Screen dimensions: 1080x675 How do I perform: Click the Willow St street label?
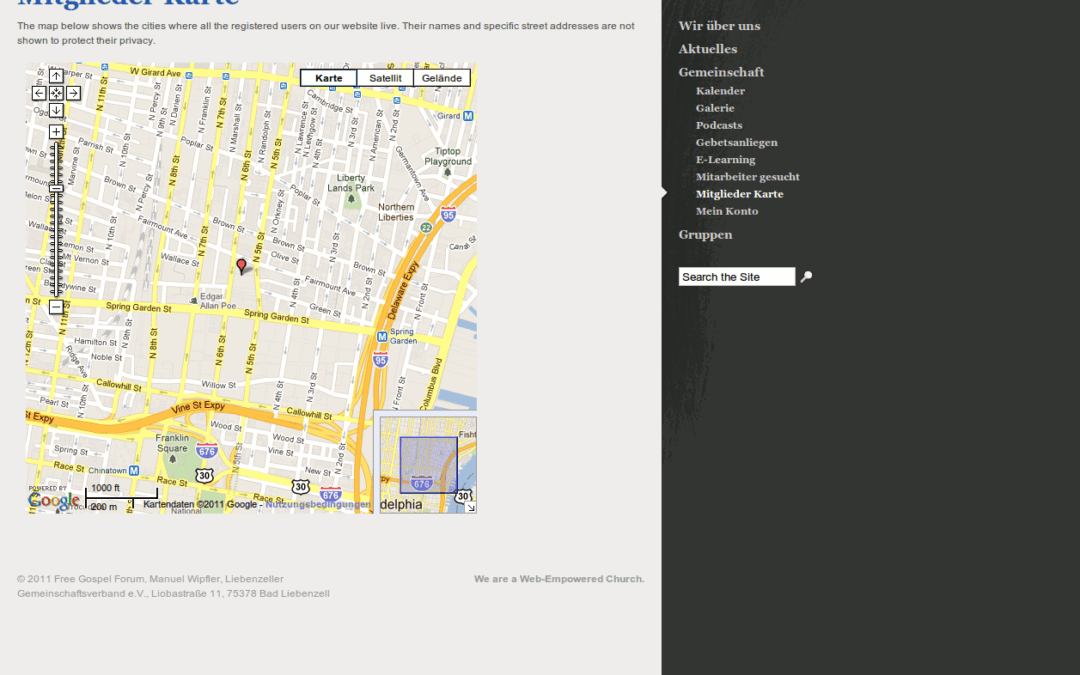tap(218, 384)
